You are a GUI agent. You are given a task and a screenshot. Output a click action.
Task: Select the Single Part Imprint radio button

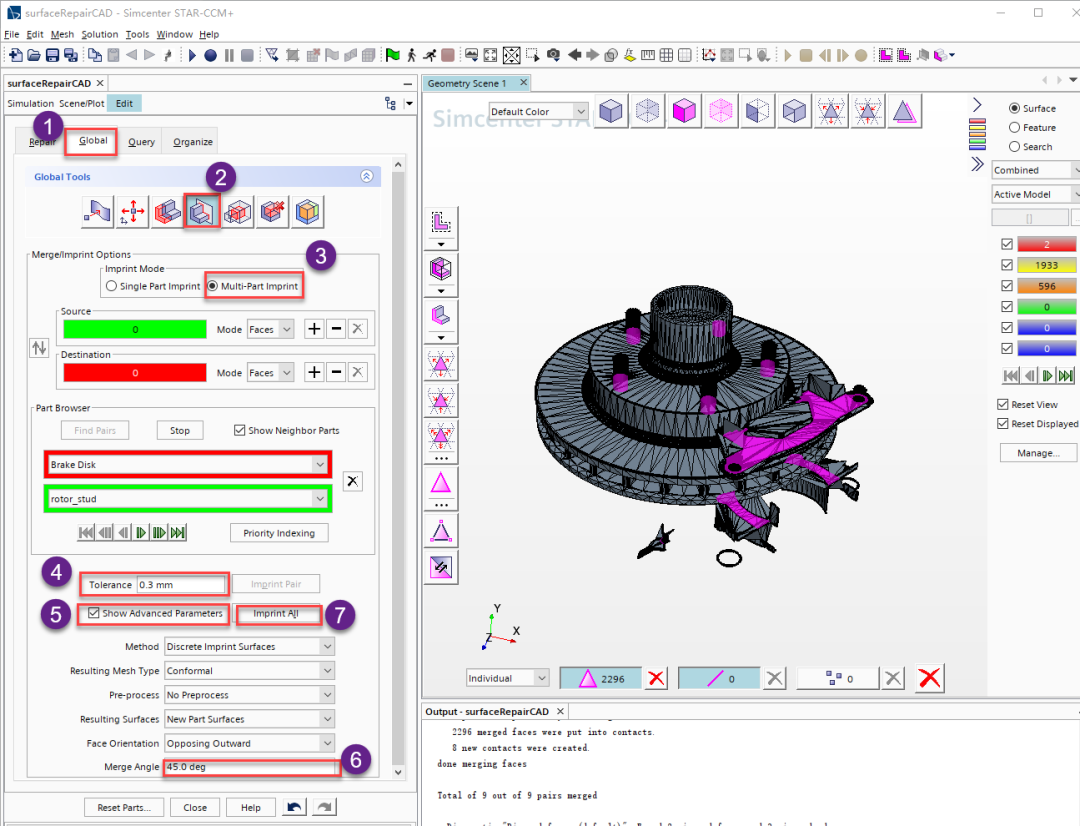[111, 286]
